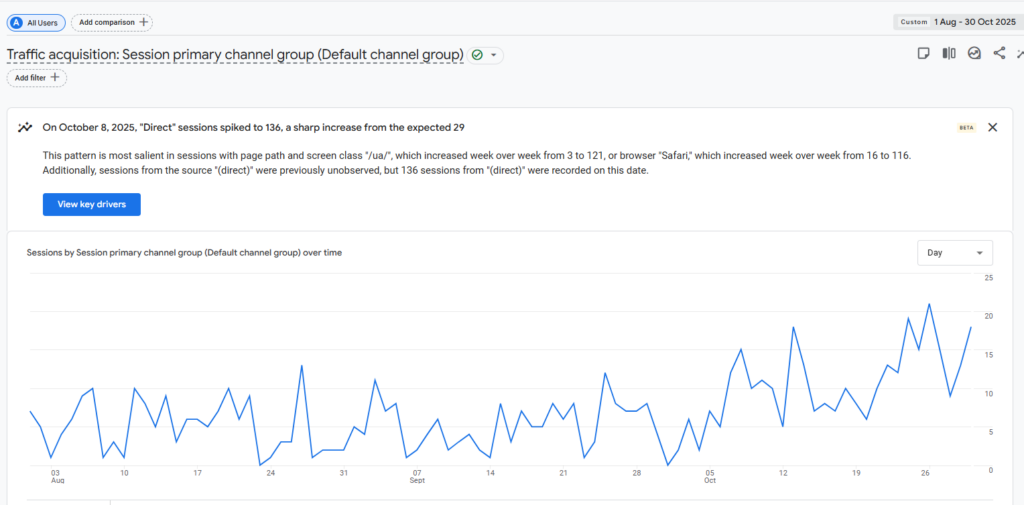Click the 07 Sept axis label
Image resolution: width=1024 pixels, height=505 pixels.
coord(417,476)
